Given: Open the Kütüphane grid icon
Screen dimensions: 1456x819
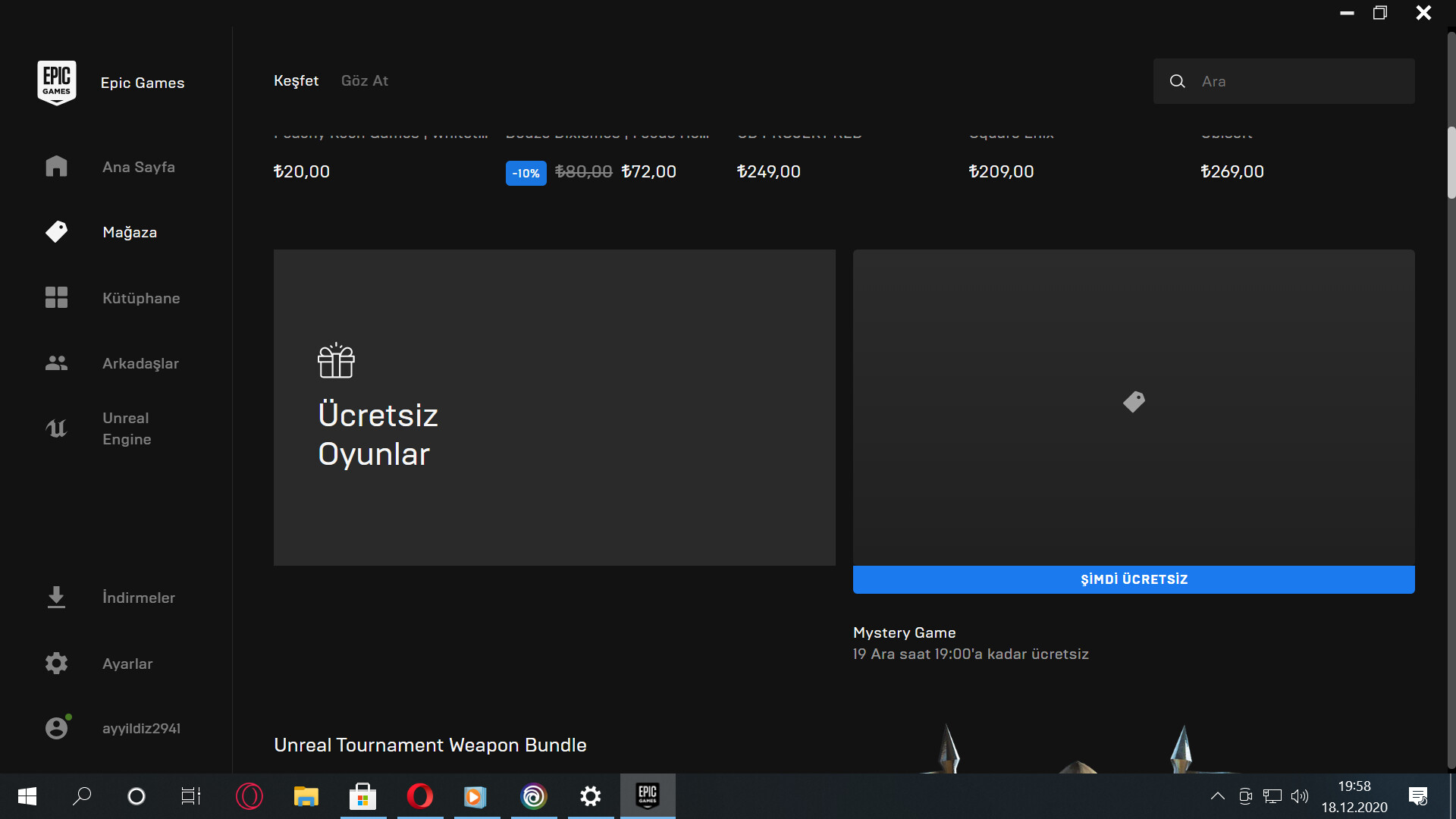Looking at the screenshot, I should [x=56, y=297].
